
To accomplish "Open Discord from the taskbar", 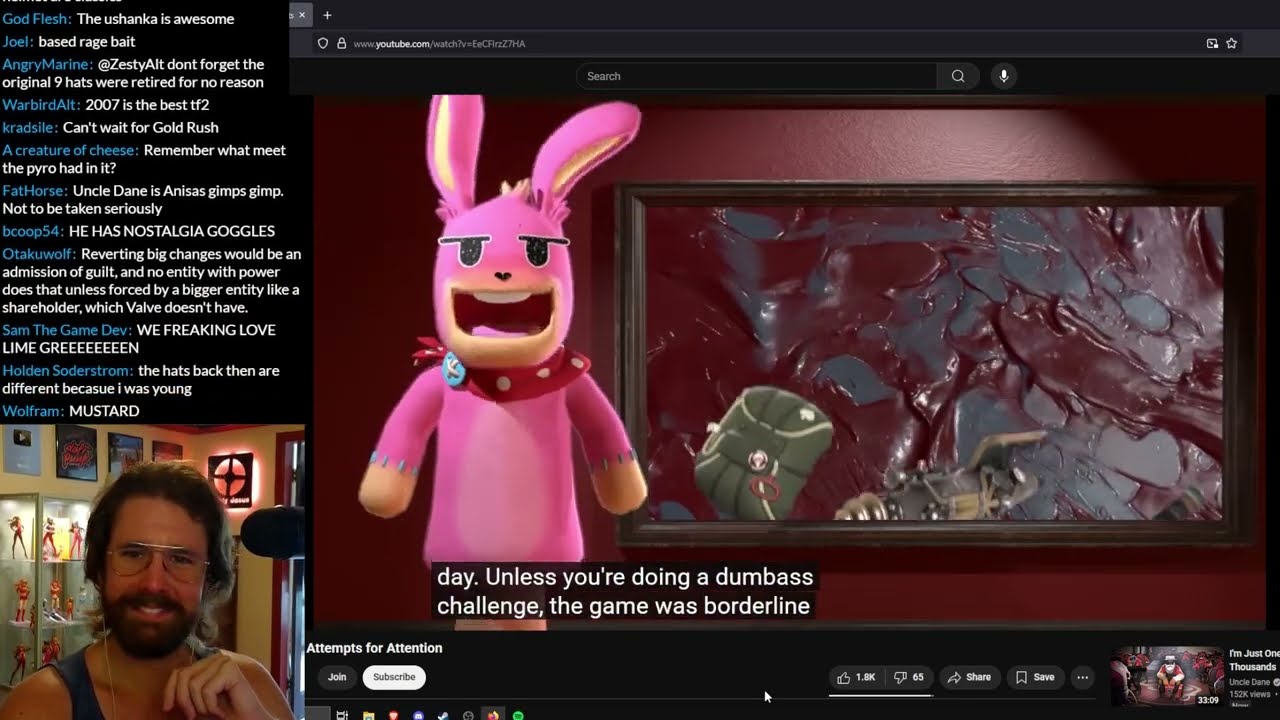I will tap(418, 715).
